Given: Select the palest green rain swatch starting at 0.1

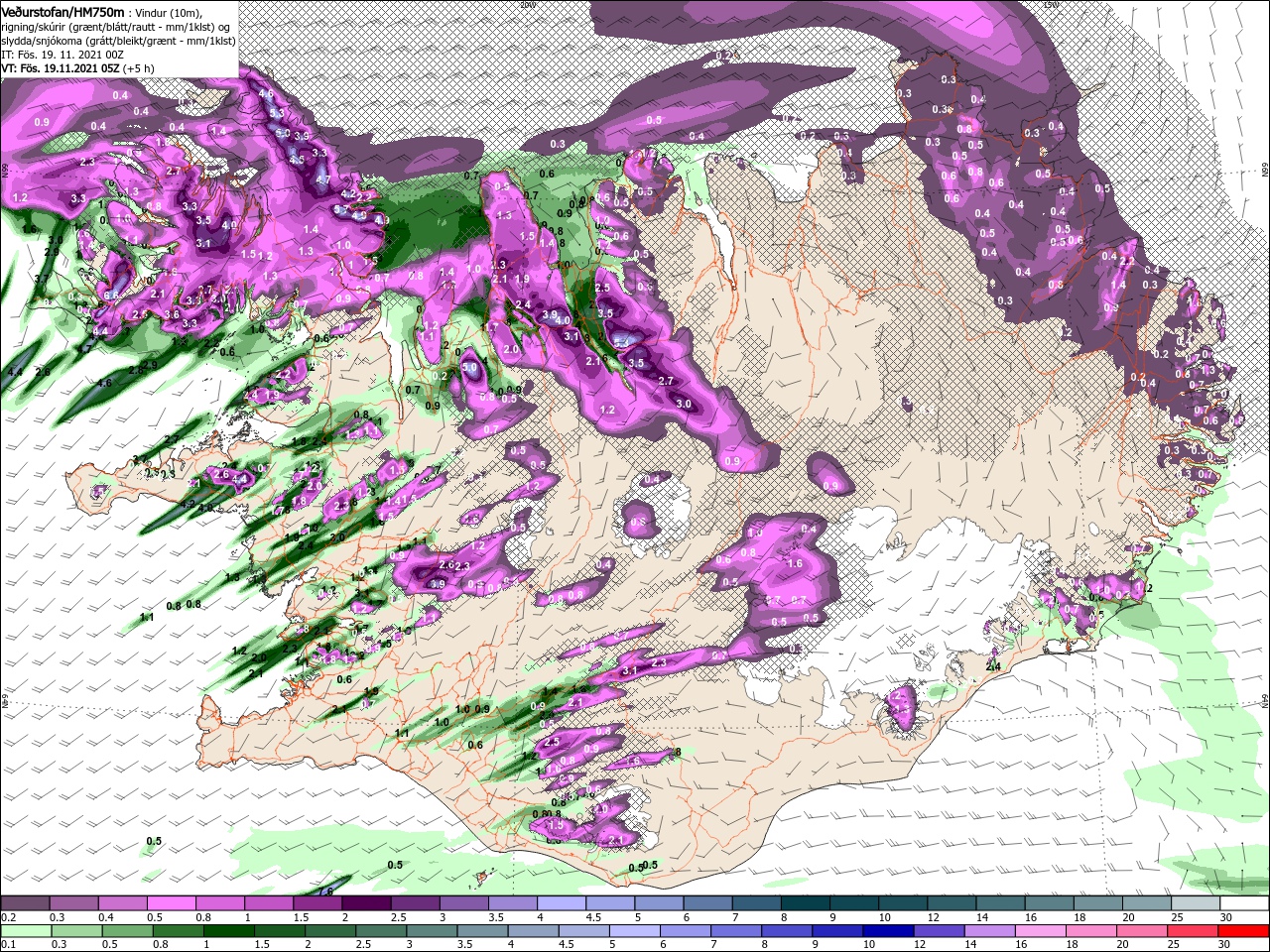Looking at the screenshot, I should tap(25, 931).
